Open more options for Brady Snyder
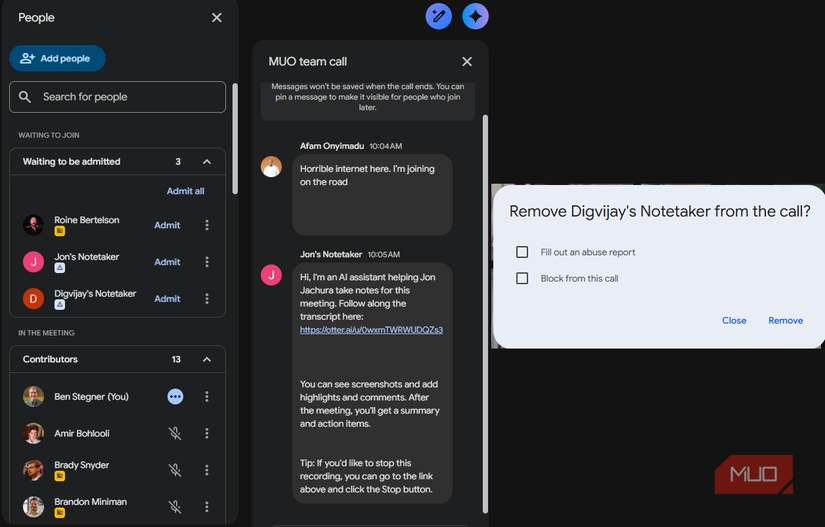 pyautogui.click(x=207, y=470)
